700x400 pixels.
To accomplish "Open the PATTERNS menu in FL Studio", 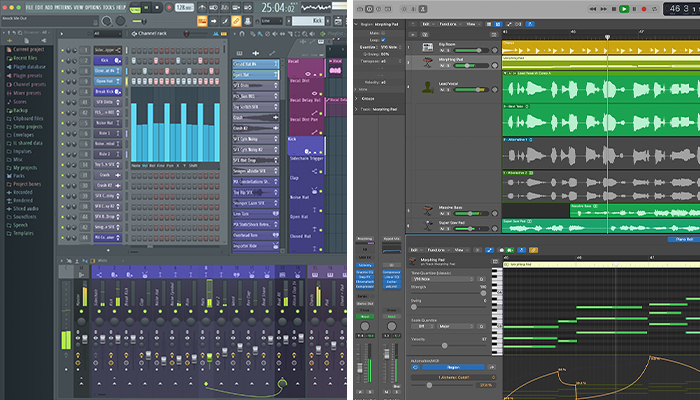I will click(x=62, y=7).
